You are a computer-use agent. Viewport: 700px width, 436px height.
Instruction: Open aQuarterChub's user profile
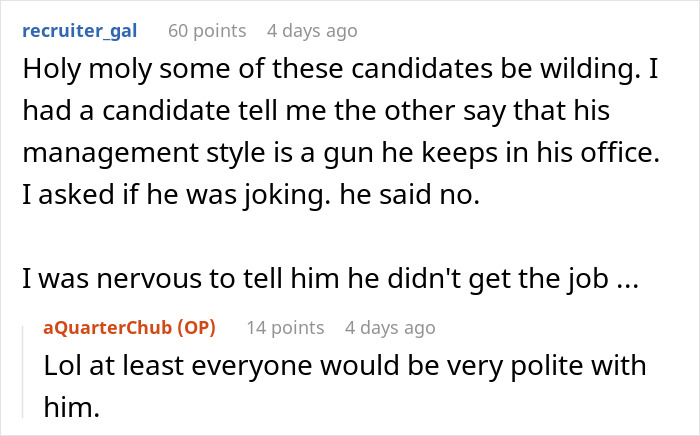coord(108,328)
